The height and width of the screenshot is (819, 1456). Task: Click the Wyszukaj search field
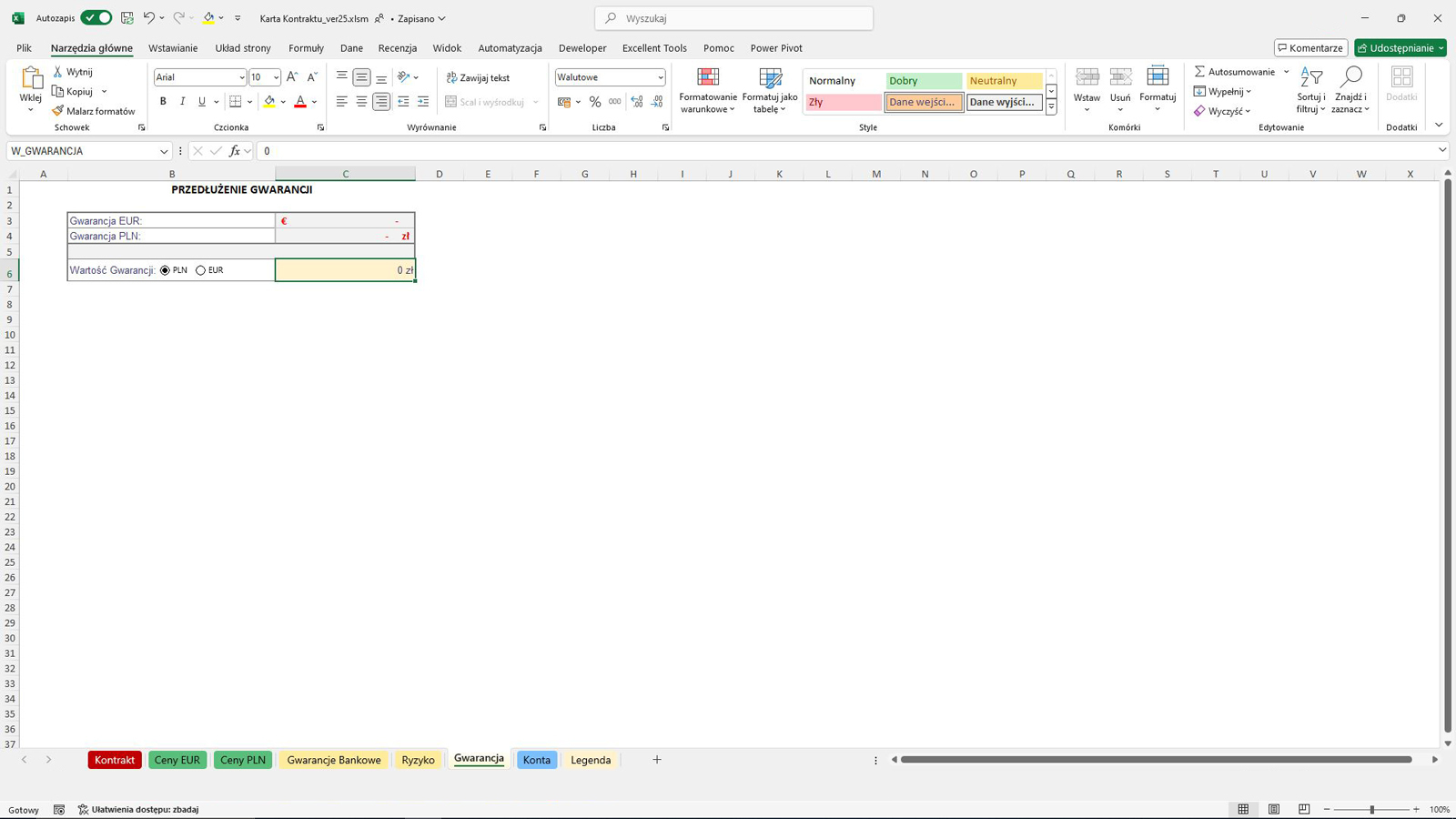click(734, 18)
